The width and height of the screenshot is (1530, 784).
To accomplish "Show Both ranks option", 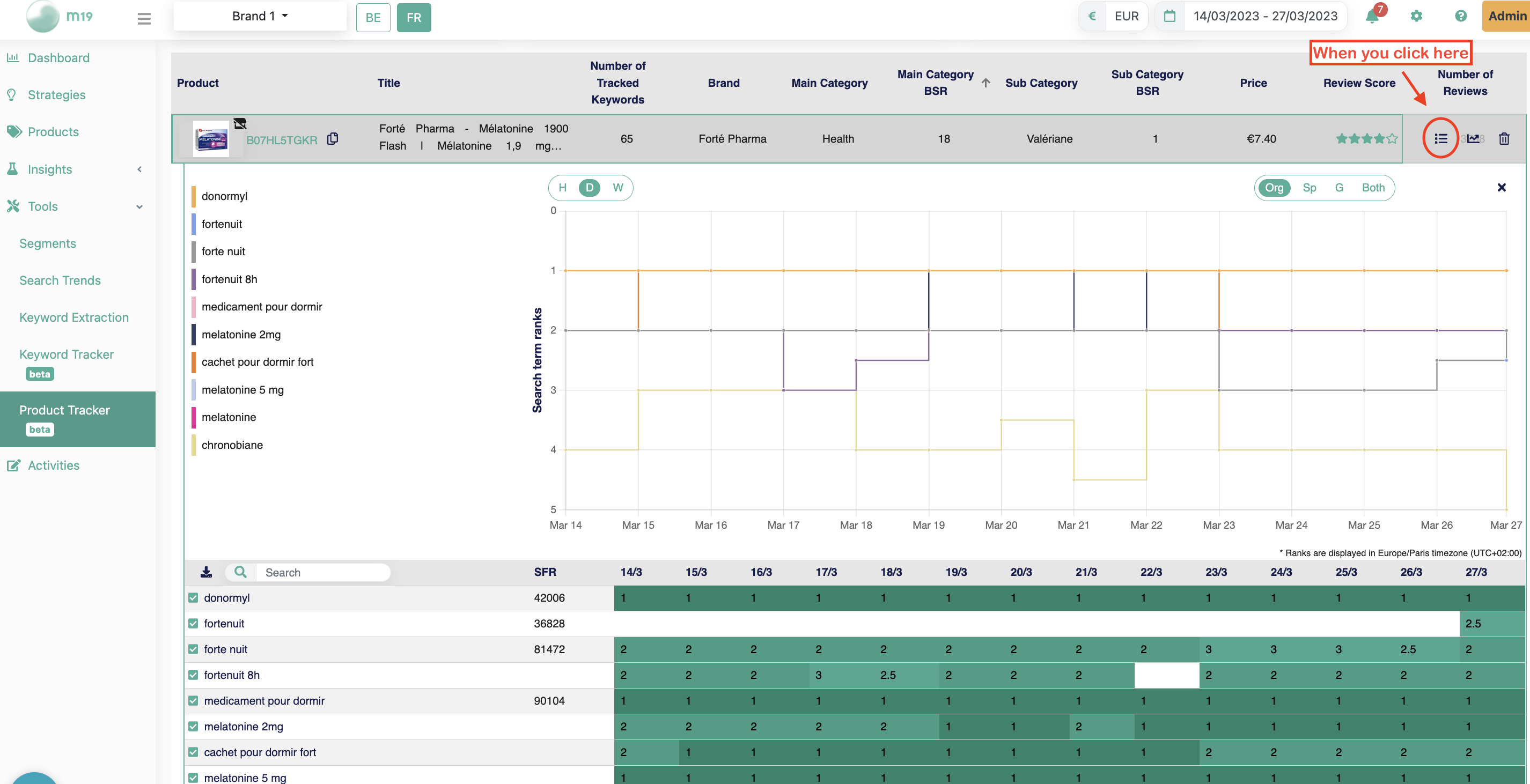I will click(x=1373, y=188).
